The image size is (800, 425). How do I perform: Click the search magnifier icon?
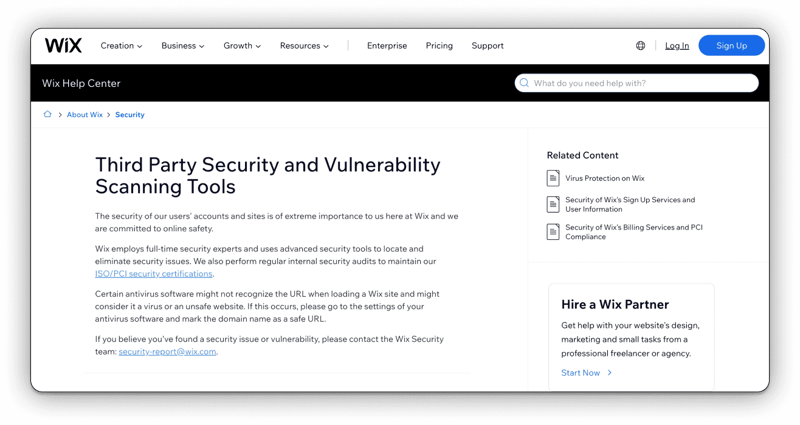524,83
